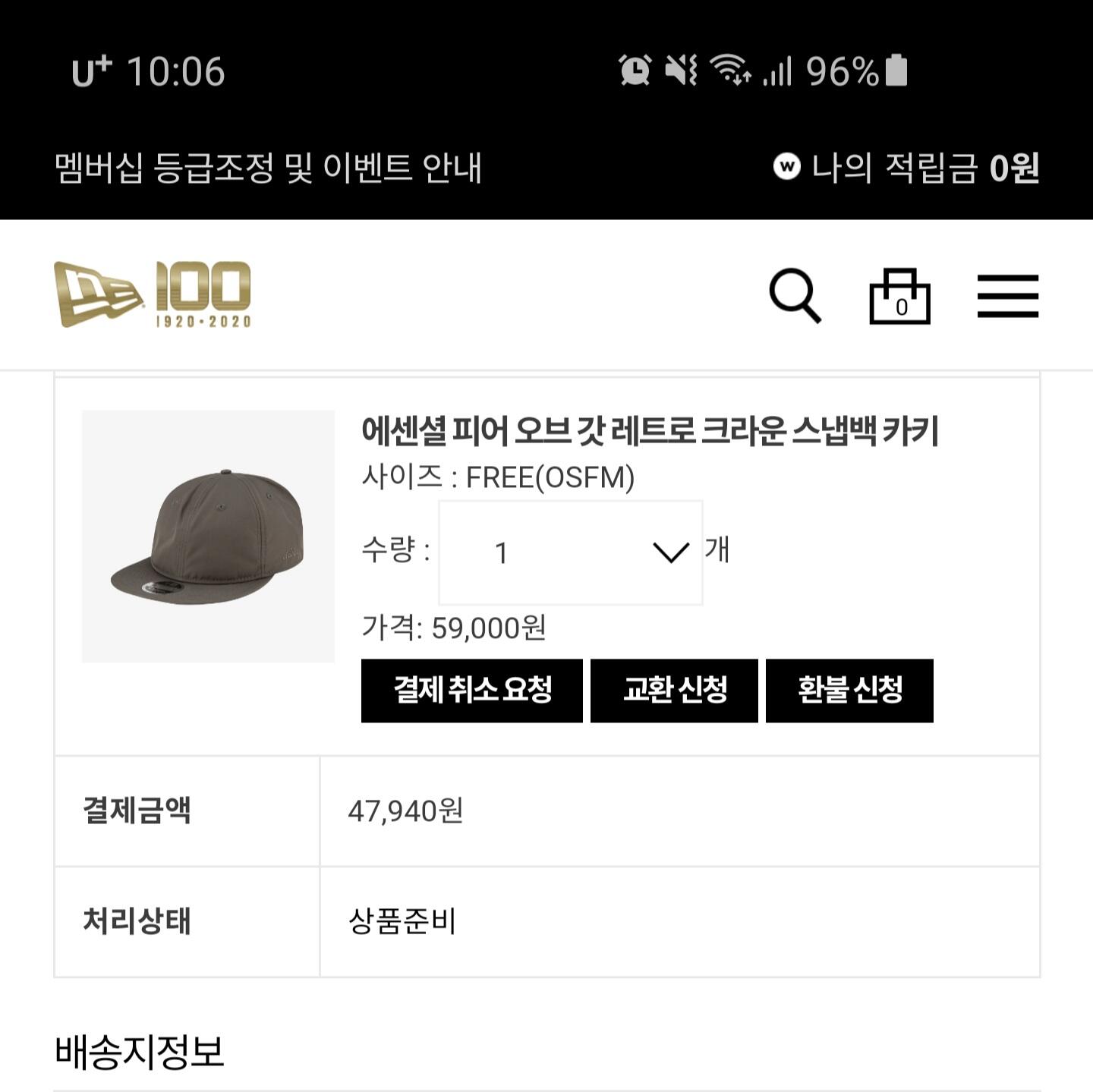Open the shopping bag cart icon

pos(899,296)
